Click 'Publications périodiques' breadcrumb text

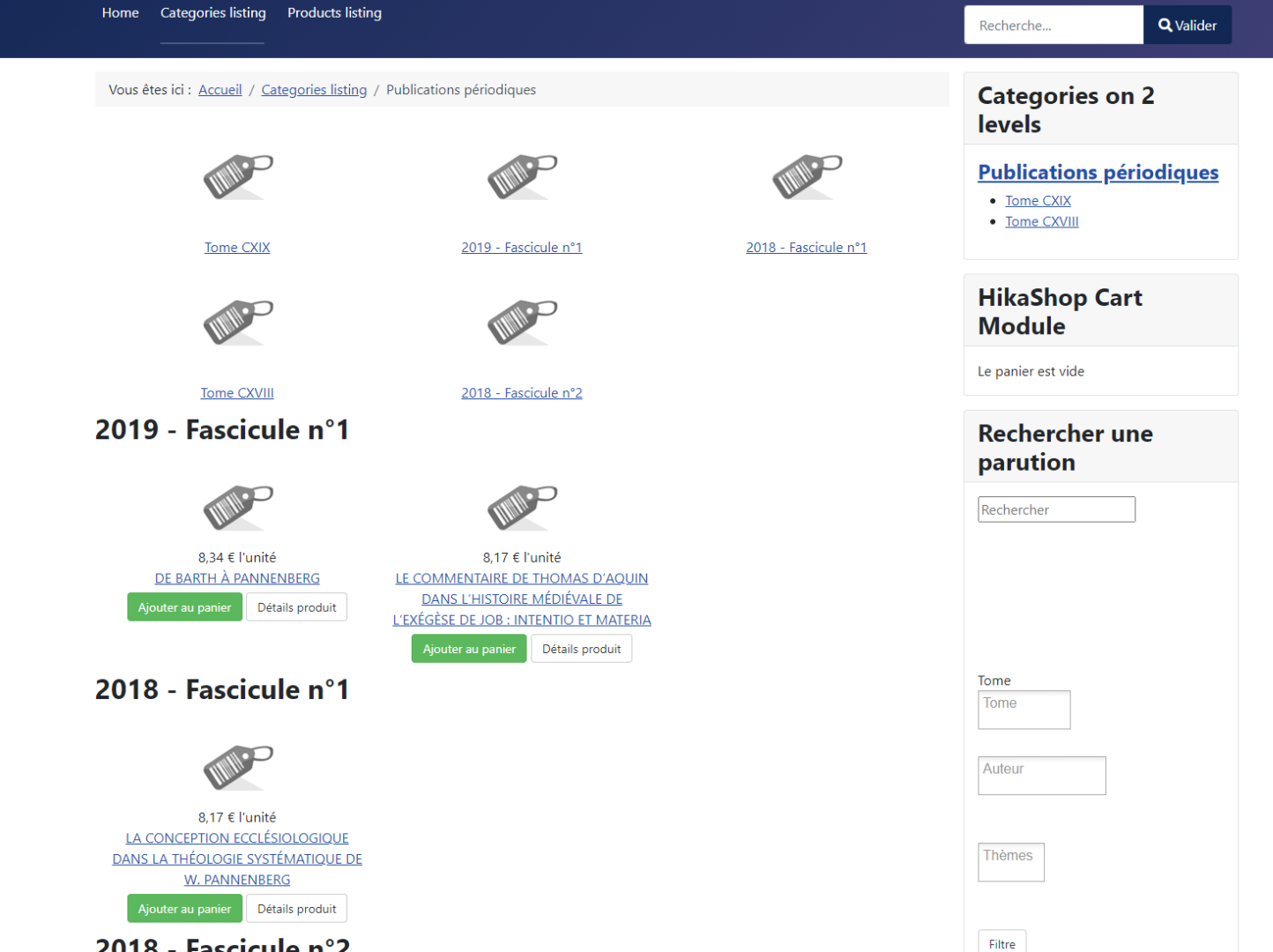point(461,90)
